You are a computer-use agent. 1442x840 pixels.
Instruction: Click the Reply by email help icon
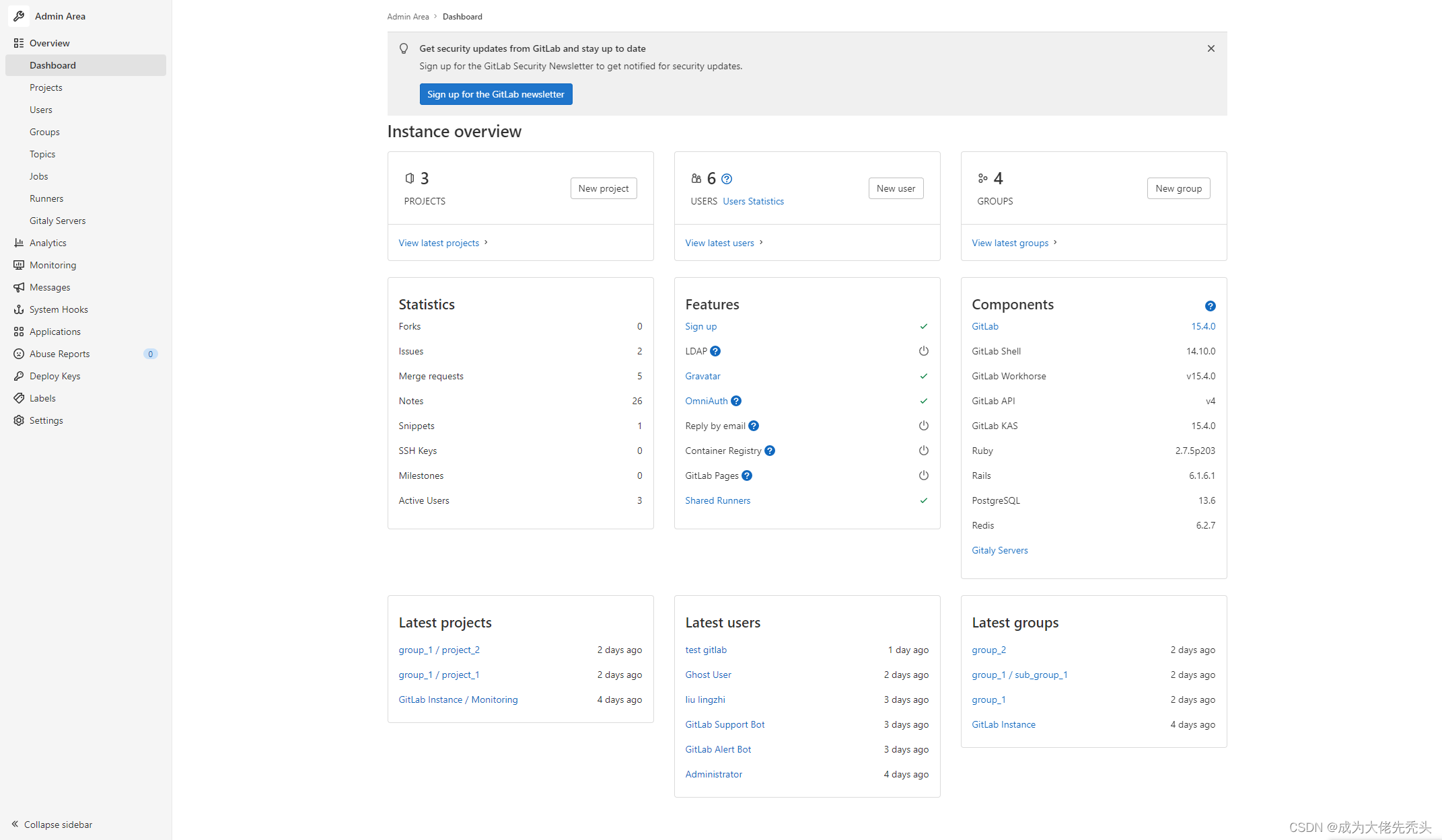754,426
